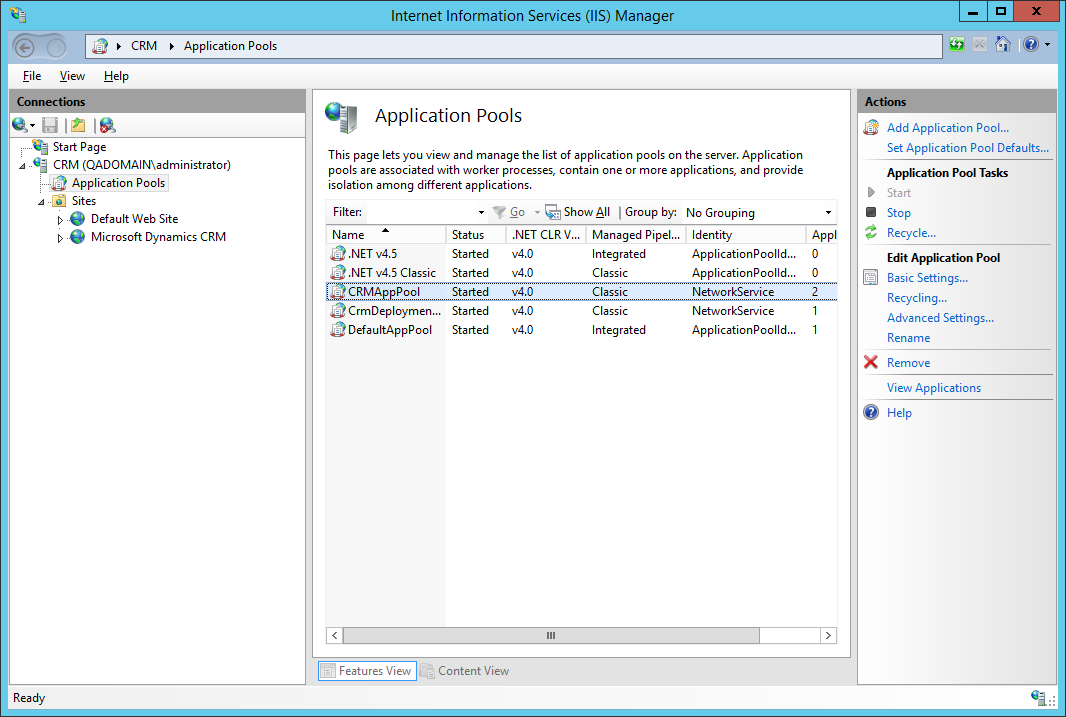Click the Up folder icon in Connections toolbar
The width and height of the screenshot is (1066, 717).
[78, 125]
